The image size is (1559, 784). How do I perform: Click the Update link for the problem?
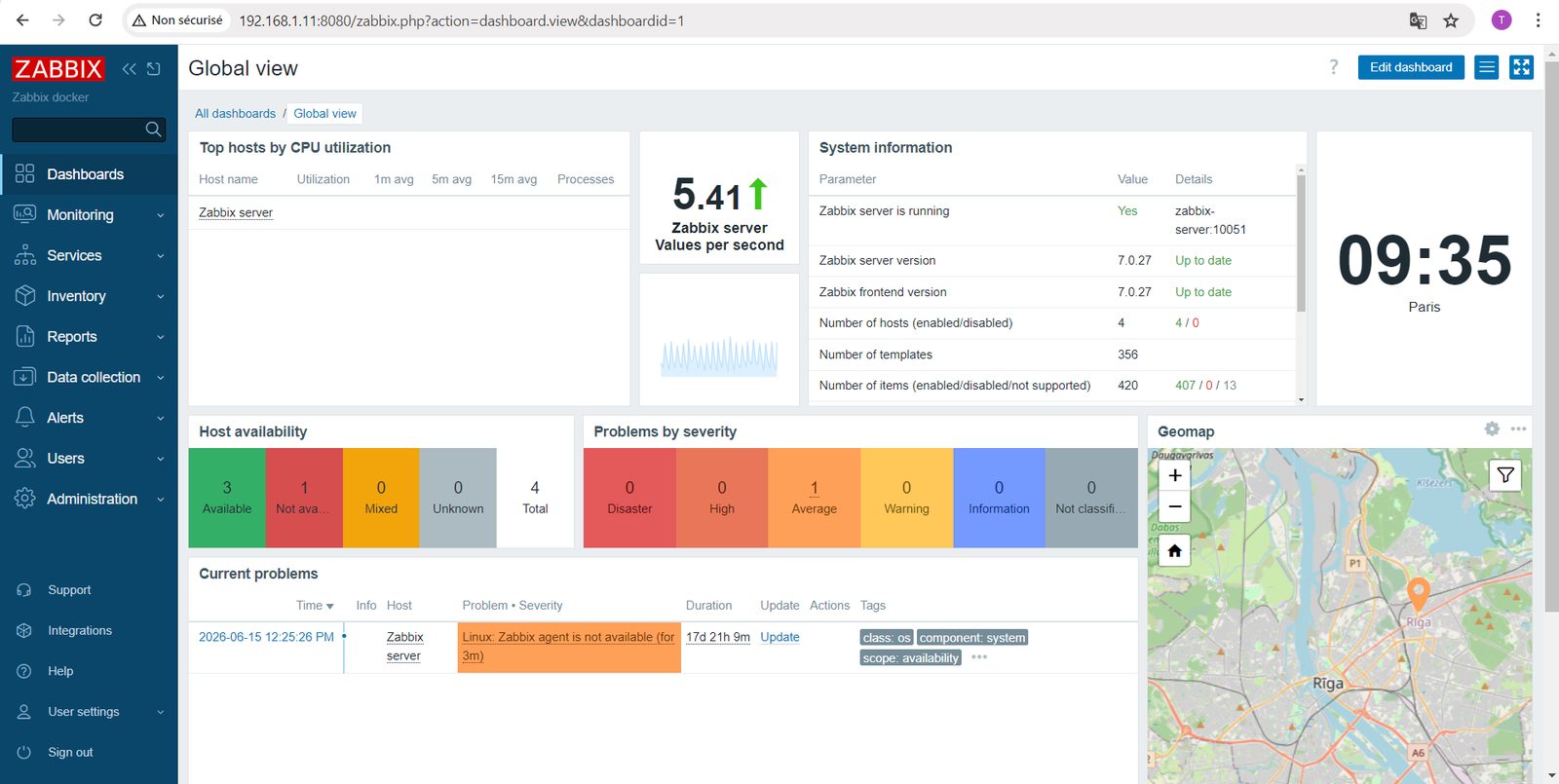(779, 637)
